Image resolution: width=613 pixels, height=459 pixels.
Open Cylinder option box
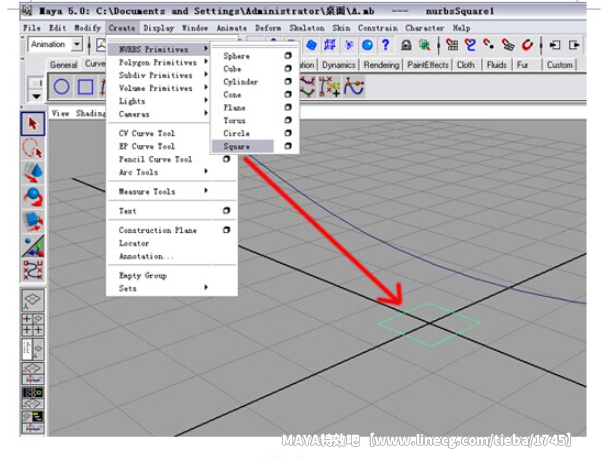pyautogui.click(x=288, y=81)
